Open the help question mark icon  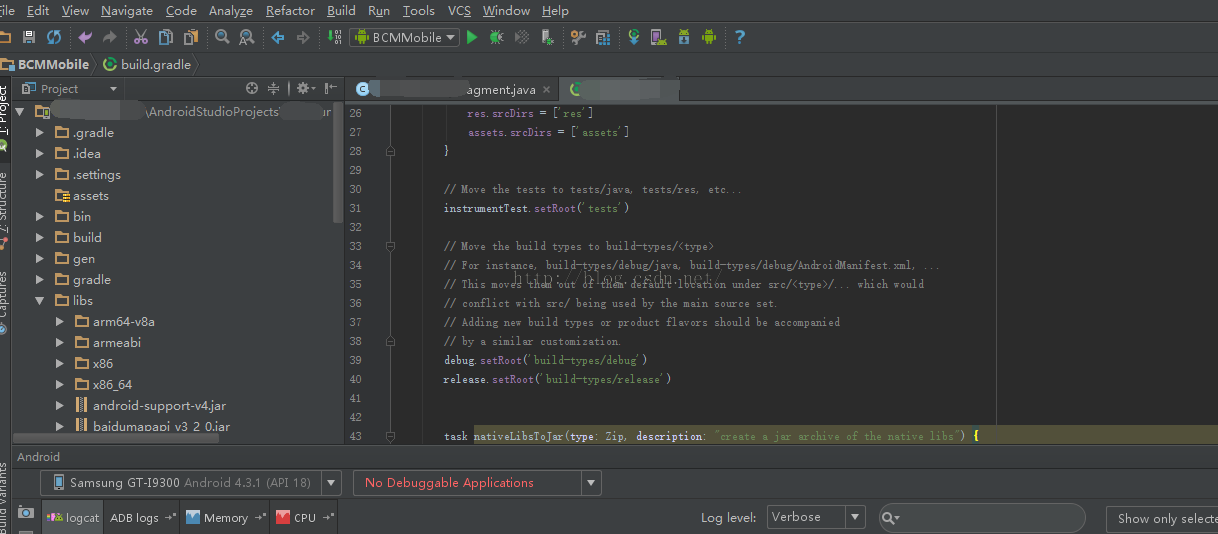pos(739,37)
